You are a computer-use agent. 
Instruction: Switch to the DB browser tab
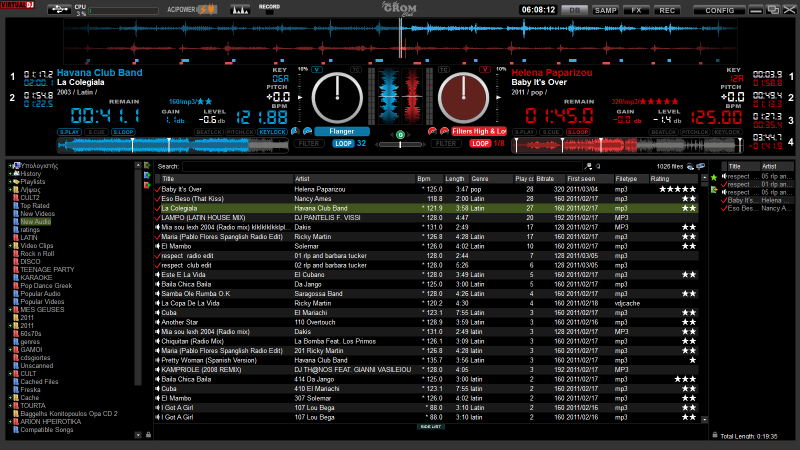point(574,10)
